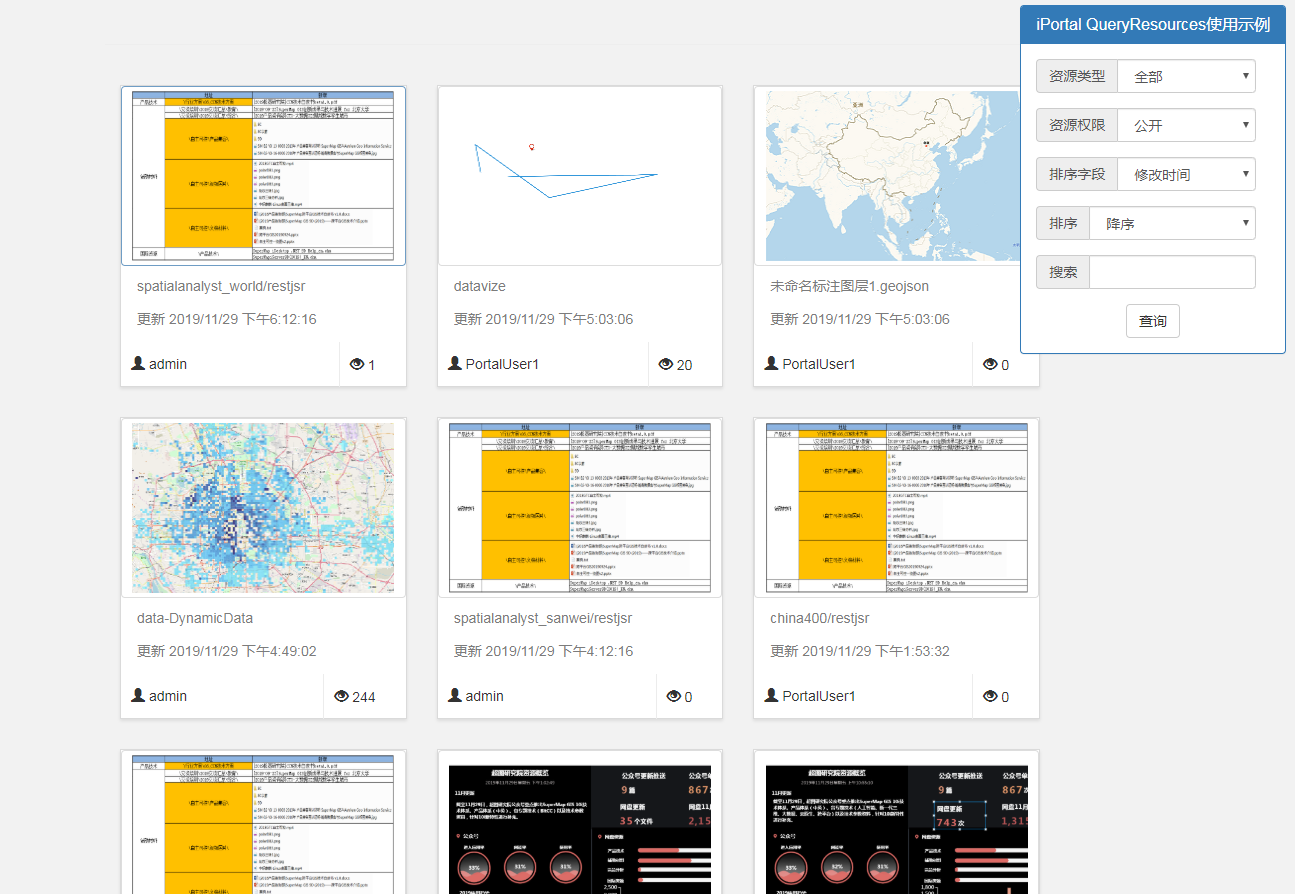Click the eye icon on data-DynamicData card
This screenshot has width=1295, height=894.
341,696
